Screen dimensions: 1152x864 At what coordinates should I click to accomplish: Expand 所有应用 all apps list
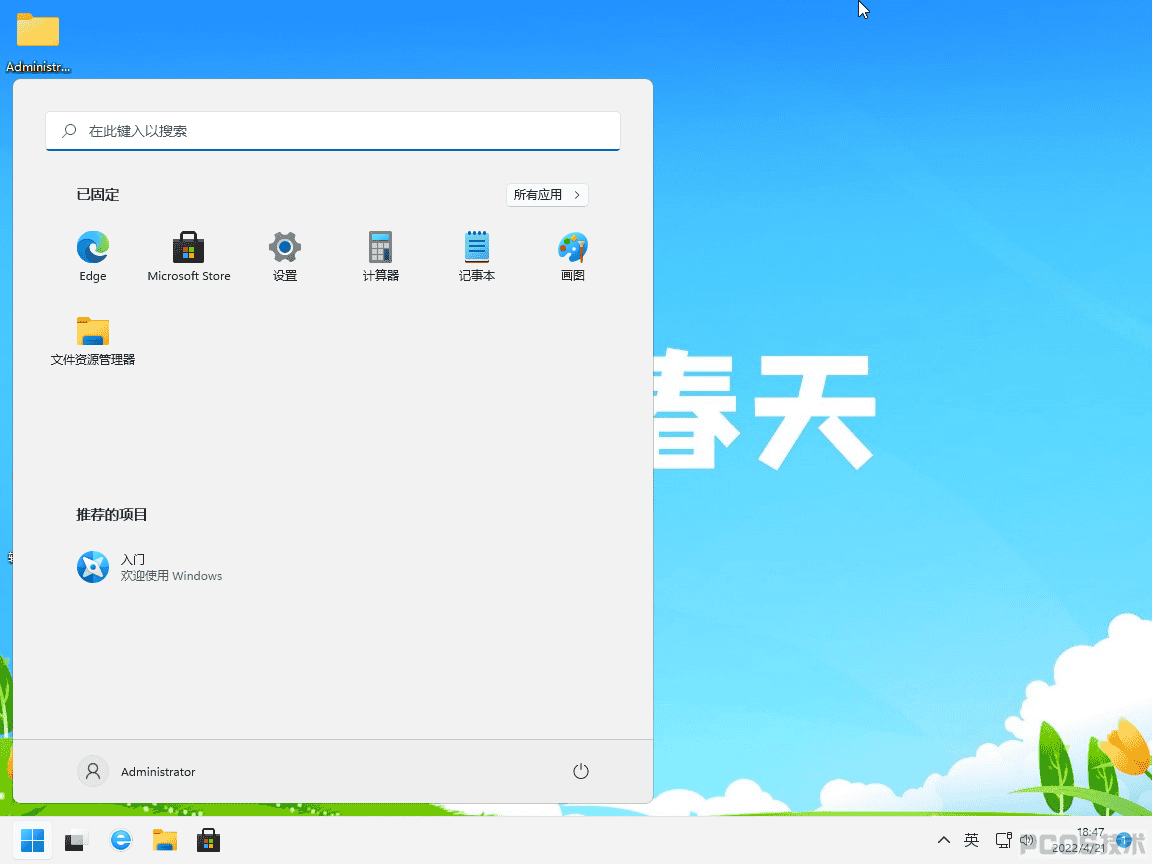[x=547, y=195]
